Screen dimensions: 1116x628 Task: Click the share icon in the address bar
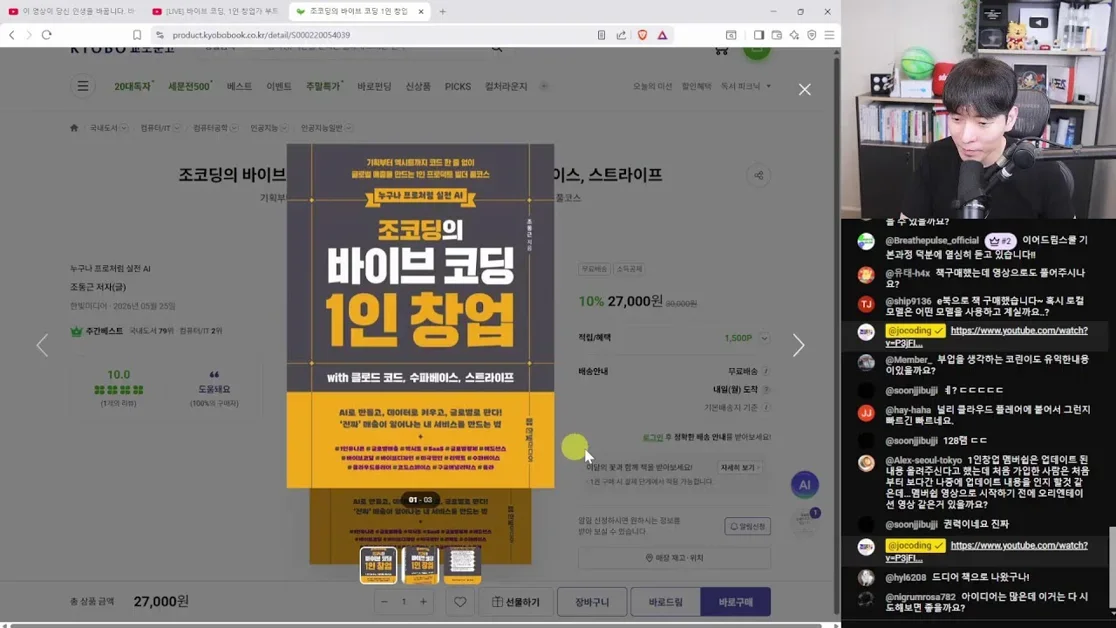[x=621, y=35]
